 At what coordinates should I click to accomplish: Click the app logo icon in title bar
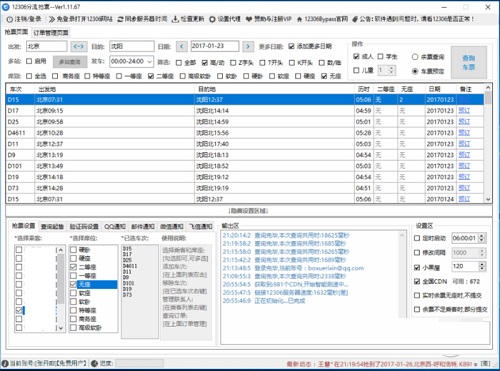6,7
